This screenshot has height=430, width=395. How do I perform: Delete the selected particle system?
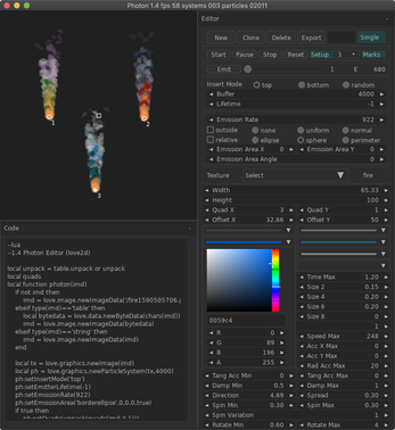coord(281,38)
